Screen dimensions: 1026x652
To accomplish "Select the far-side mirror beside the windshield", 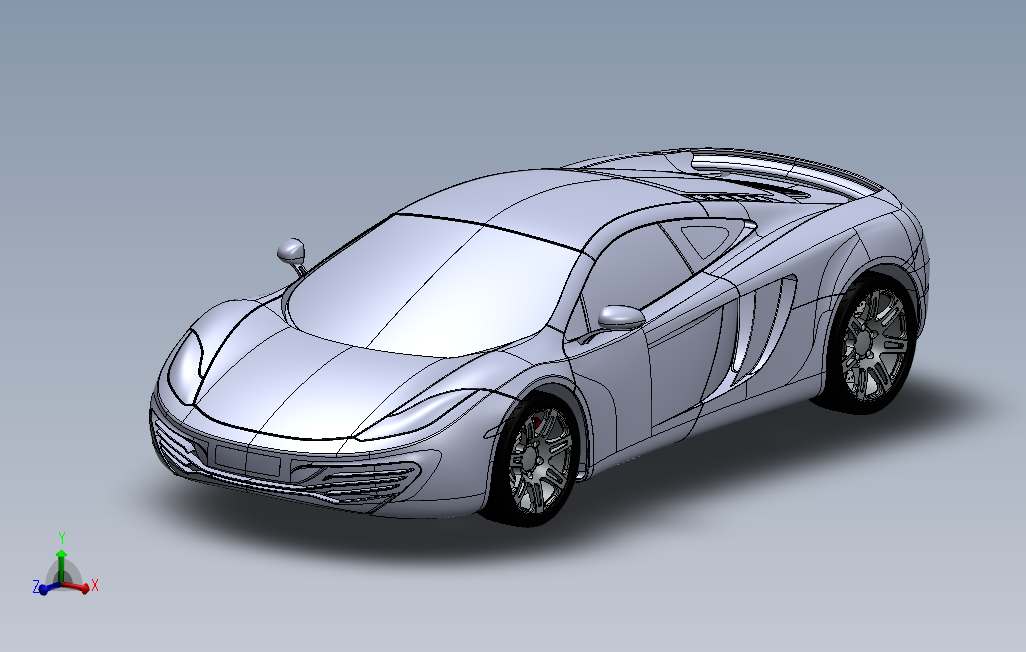I will [x=291, y=251].
